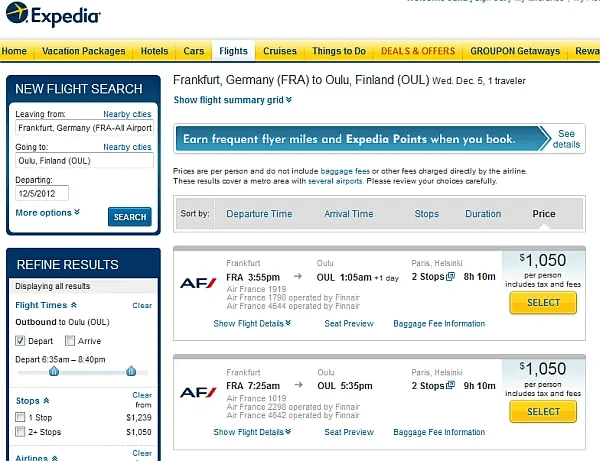Sort results by Duration
Viewport: 600px width, 461px height.
[483, 214]
